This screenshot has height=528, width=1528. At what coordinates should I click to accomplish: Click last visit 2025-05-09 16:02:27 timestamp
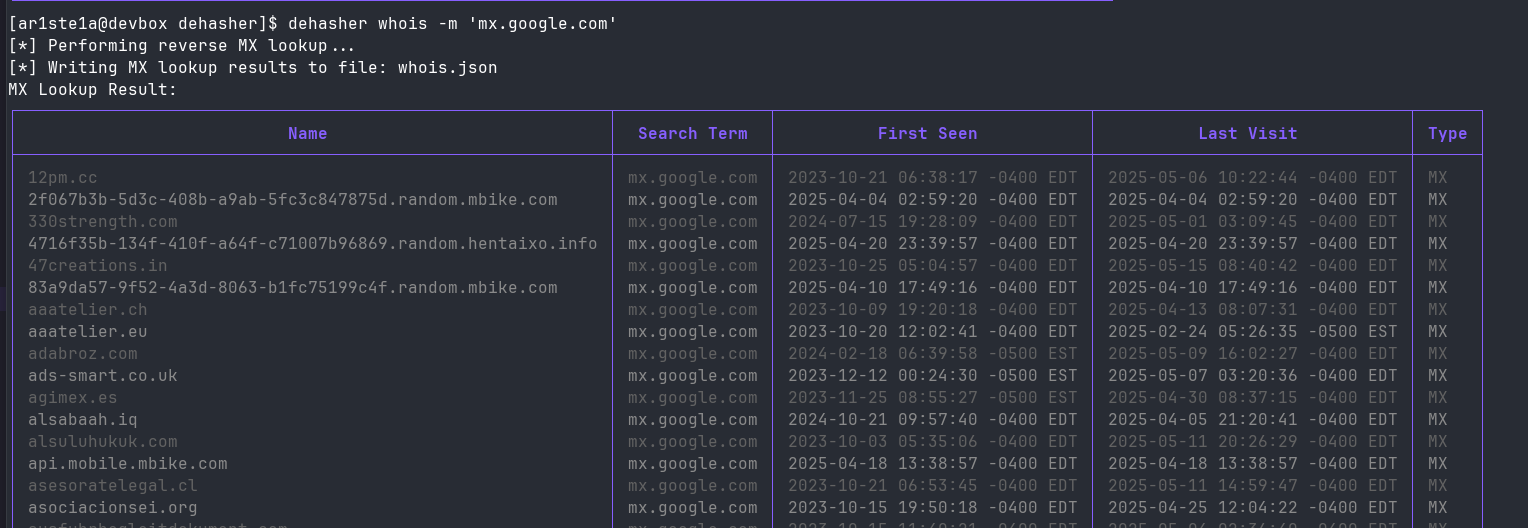pos(1252,354)
